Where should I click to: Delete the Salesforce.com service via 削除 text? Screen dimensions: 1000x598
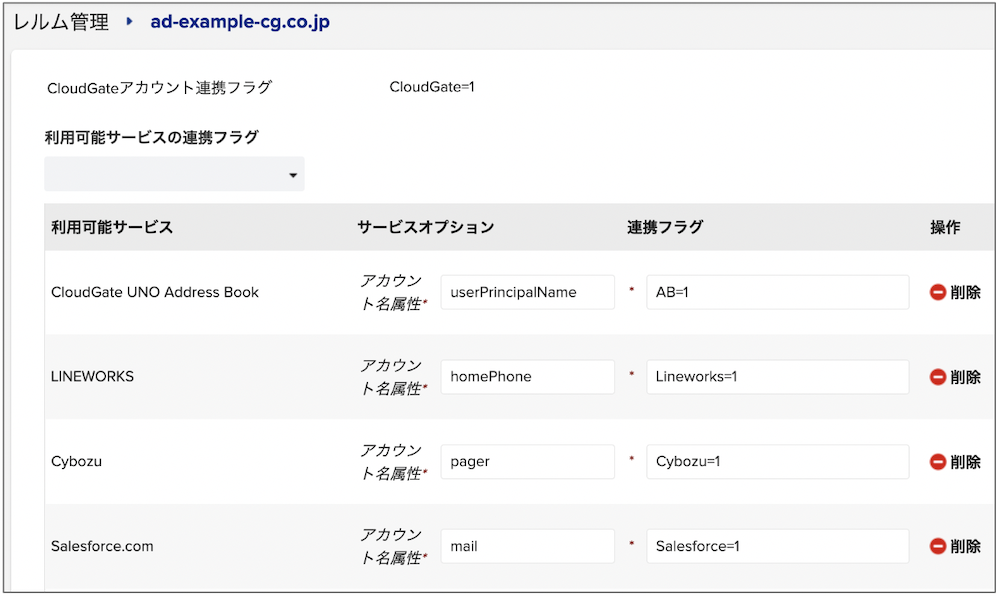[966, 546]
